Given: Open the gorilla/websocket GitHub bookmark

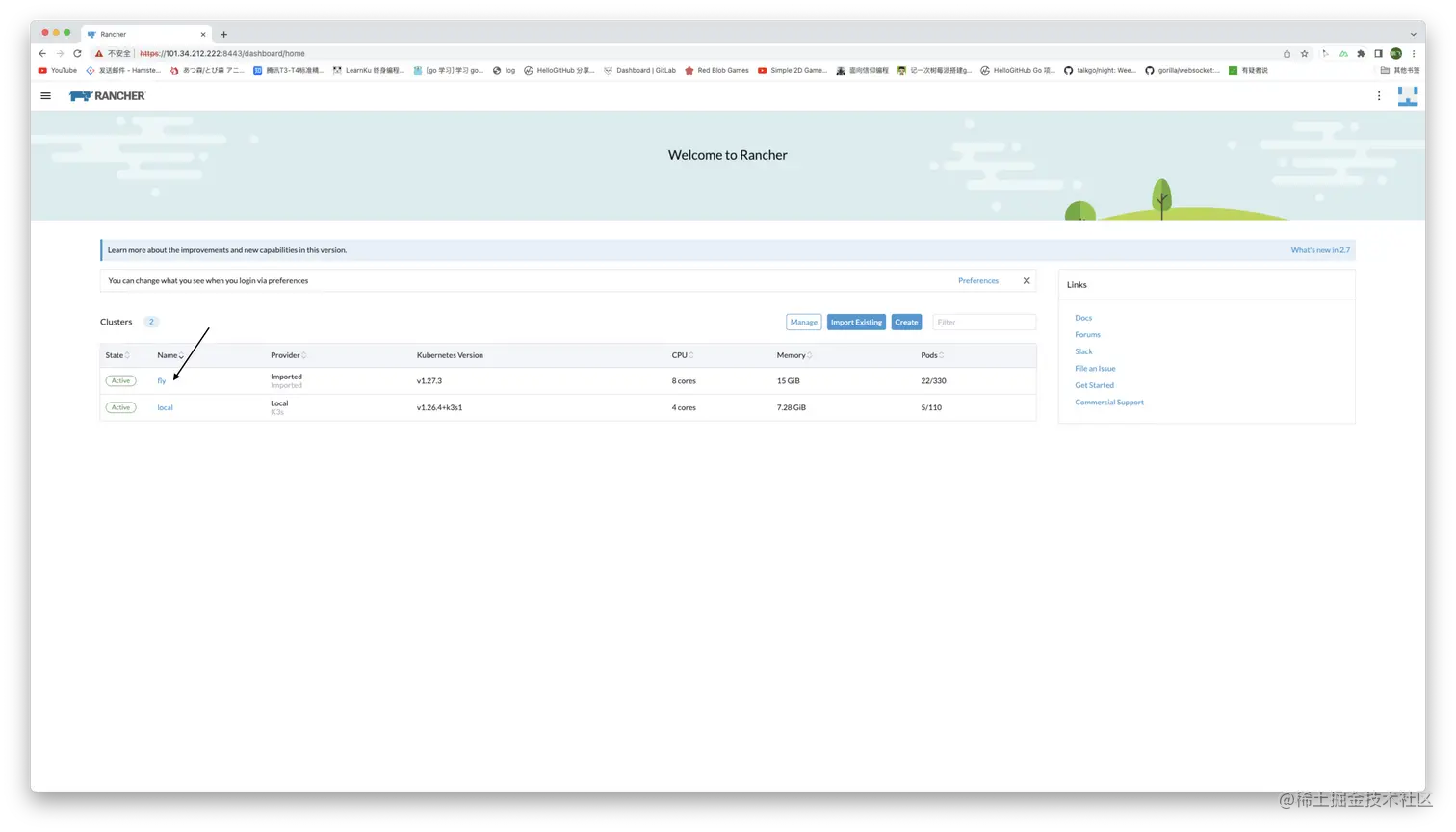Looking at the screenshot, I should pos(1183,70).
